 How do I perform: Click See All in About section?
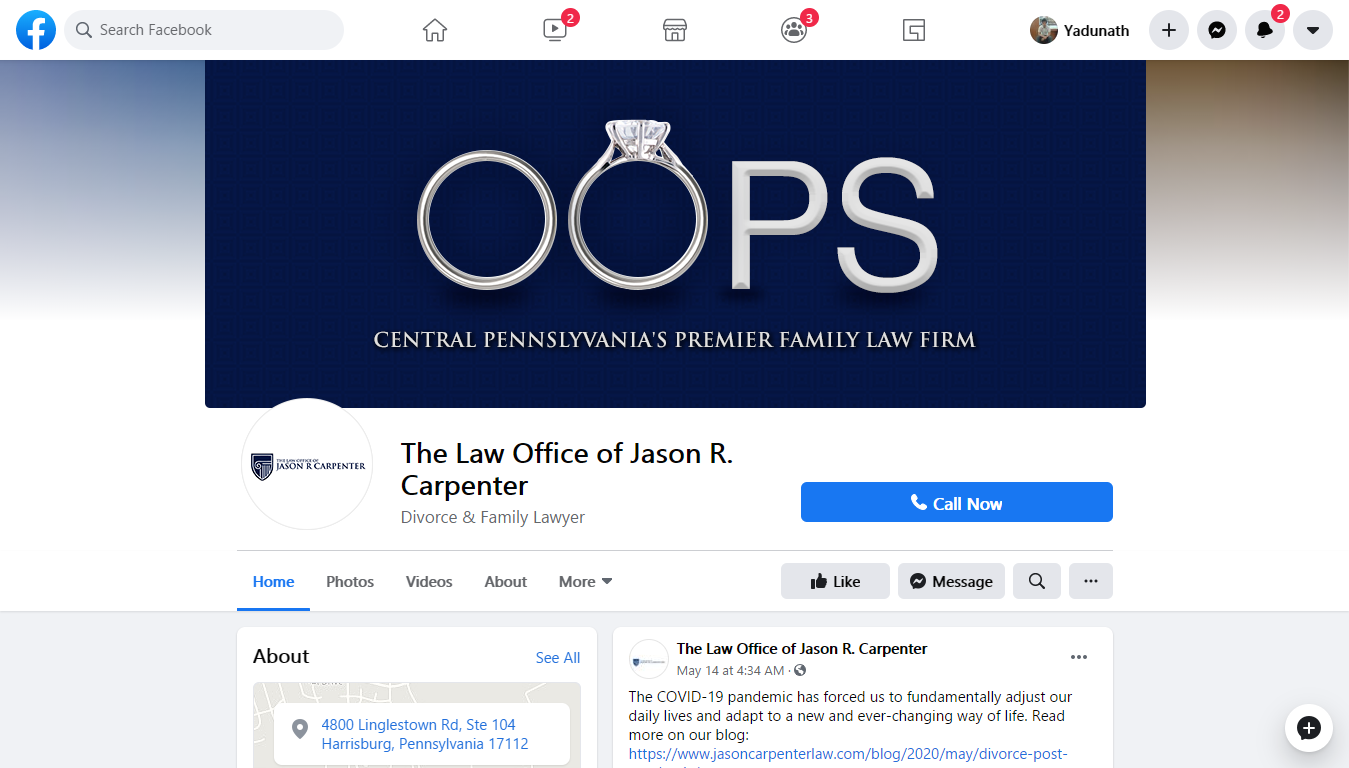pyautogui.click(x=558, y=657)
